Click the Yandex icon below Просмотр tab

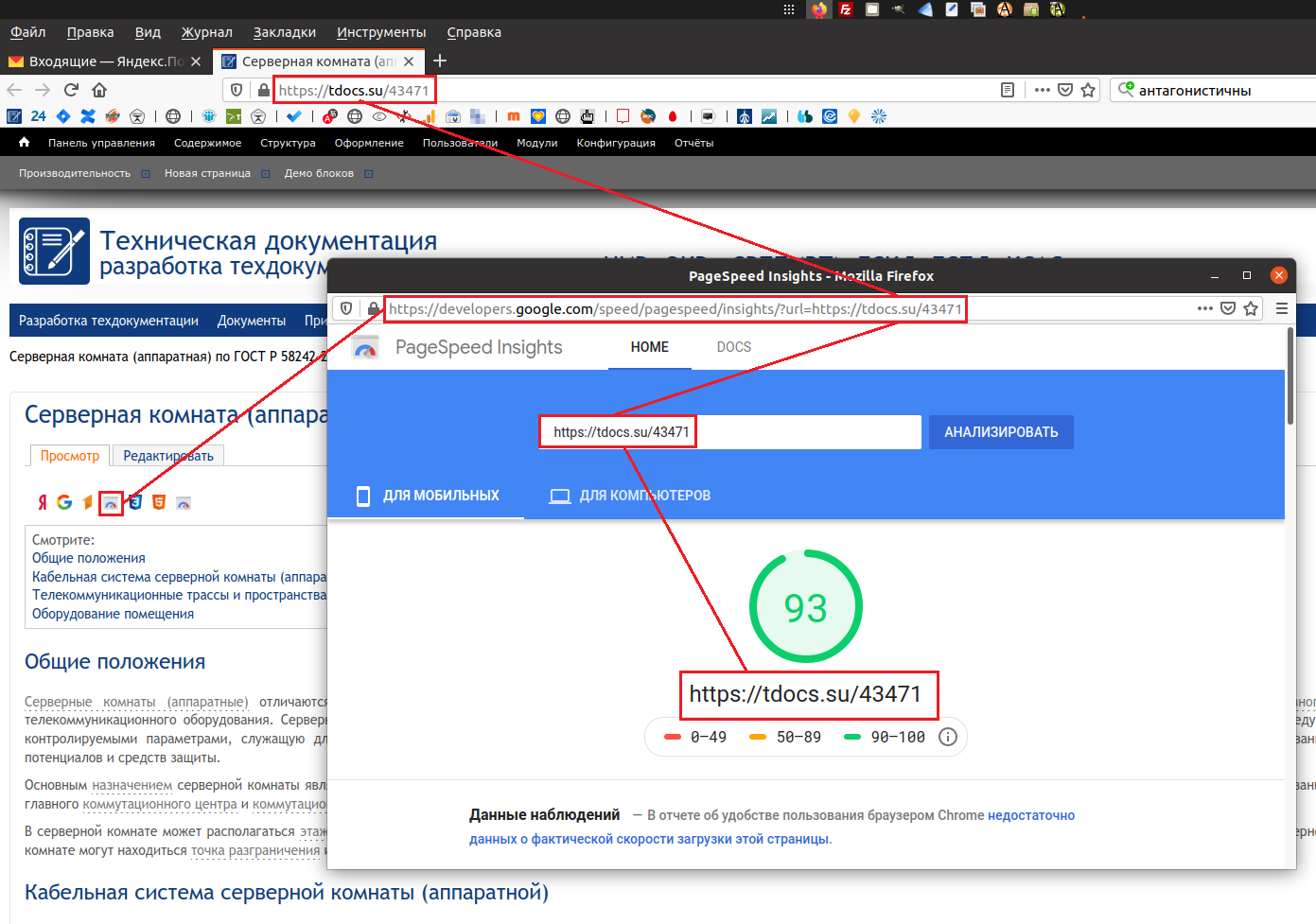[x=42, y=502]
